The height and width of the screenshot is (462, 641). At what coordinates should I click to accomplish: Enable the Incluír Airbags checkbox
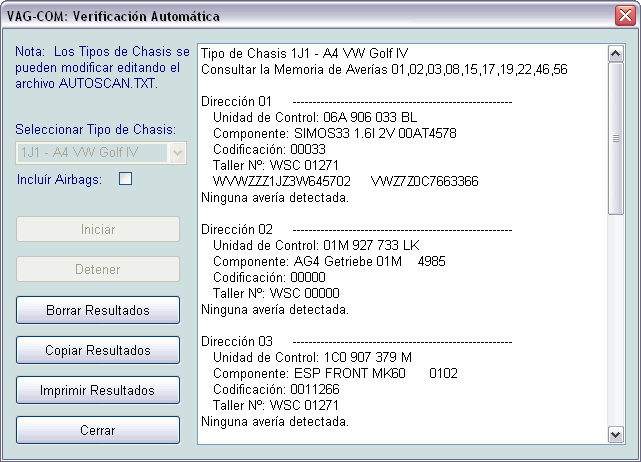pyautogui.click(x=126, y=180)
